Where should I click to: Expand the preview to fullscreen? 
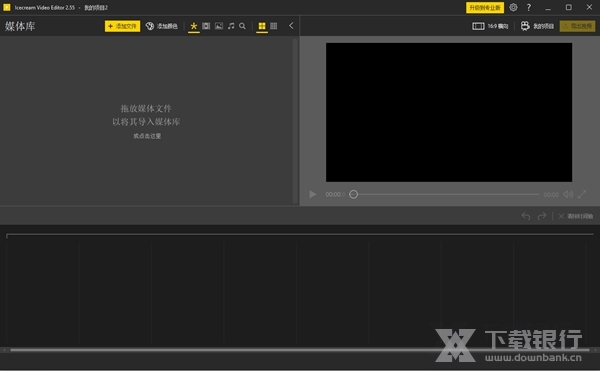582,194
